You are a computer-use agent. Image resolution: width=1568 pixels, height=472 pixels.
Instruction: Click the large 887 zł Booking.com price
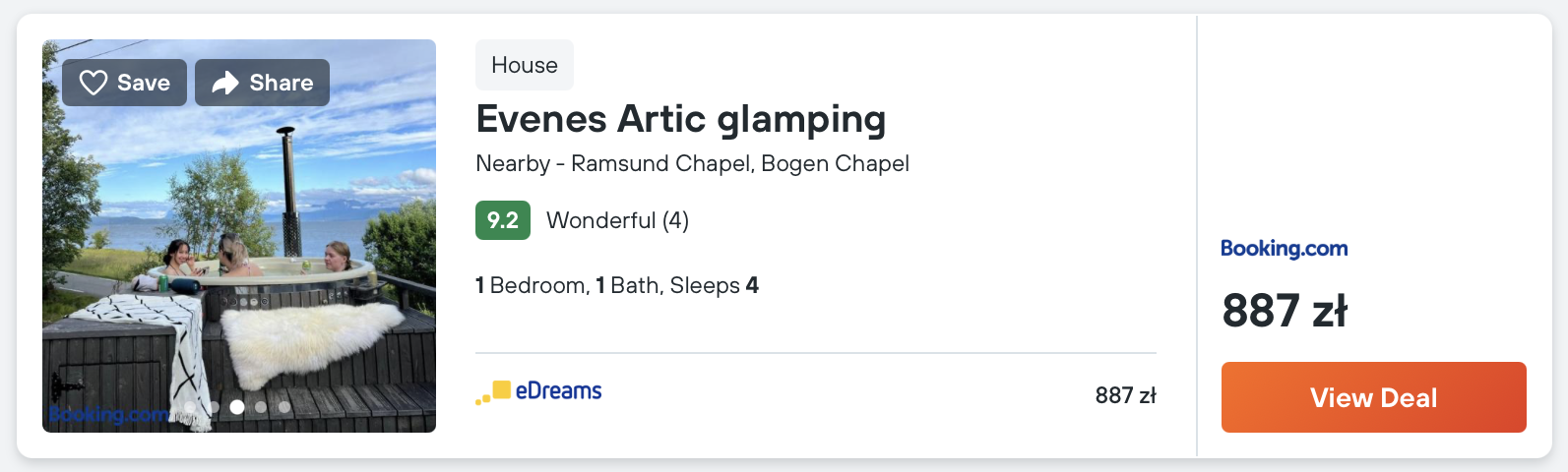click(1284, 311)
